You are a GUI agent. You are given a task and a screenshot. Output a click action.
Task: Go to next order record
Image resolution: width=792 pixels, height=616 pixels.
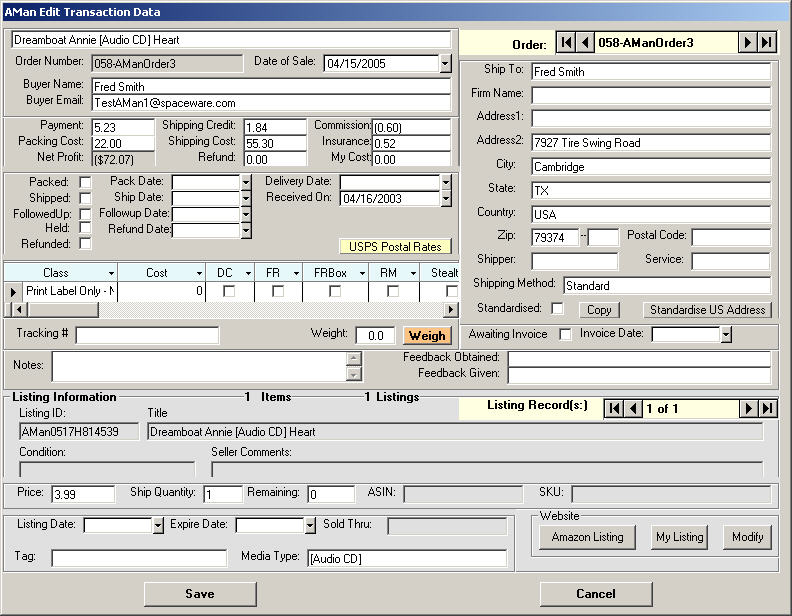747,43
